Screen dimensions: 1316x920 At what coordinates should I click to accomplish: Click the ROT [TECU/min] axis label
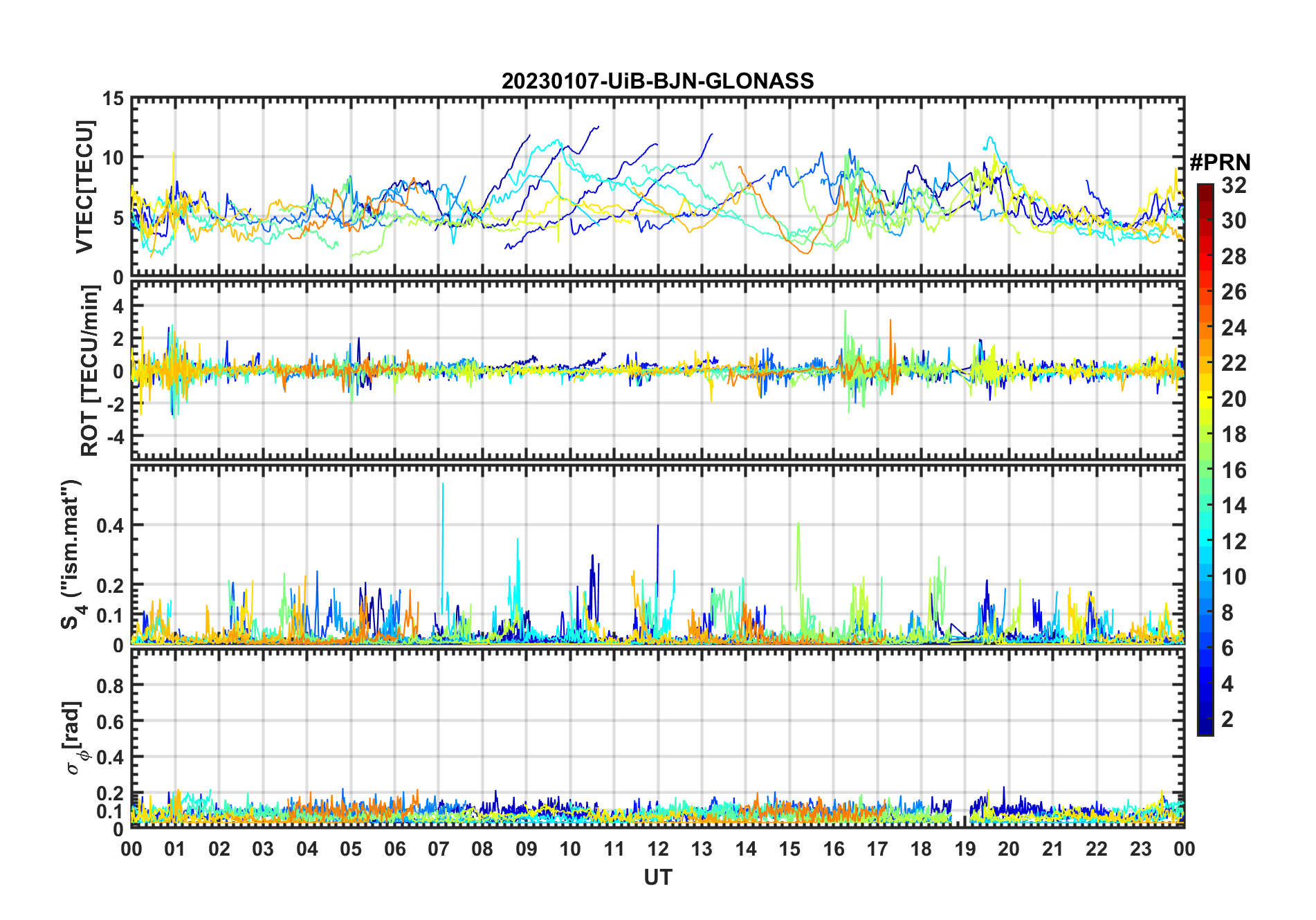tap(89, 371)
